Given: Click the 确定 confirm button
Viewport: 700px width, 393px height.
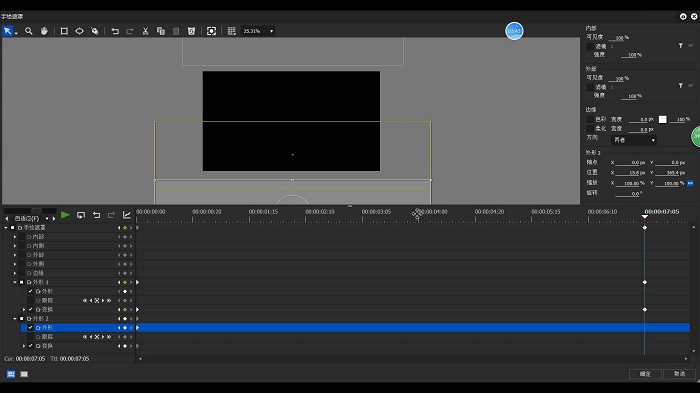Looking at the screenshot, I should click(x=645, y=374).
